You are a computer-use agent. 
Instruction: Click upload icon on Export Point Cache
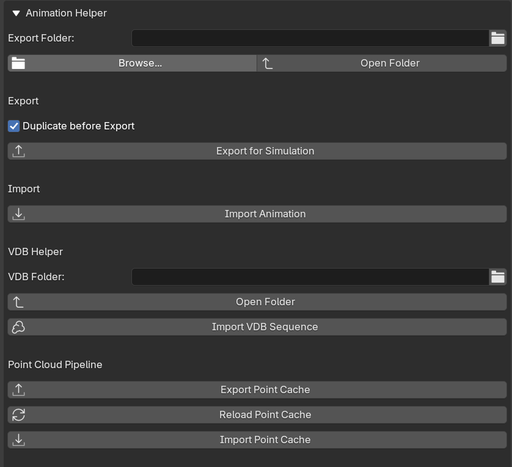click(x=19, y=390)
